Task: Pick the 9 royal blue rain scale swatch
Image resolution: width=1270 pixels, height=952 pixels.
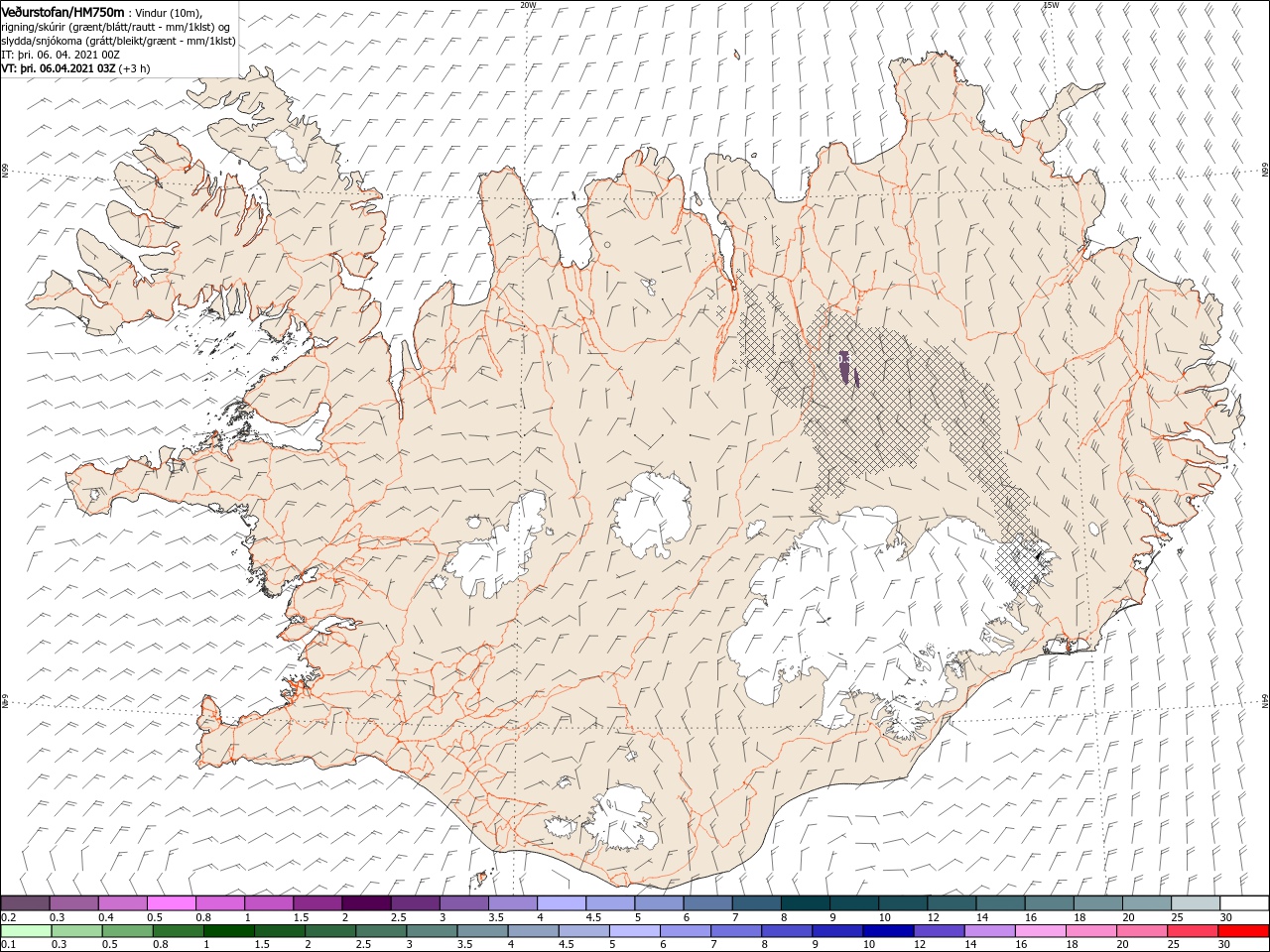Action: [836, 930]
